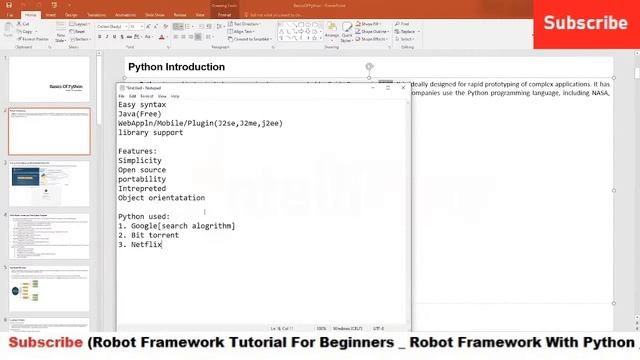This screenshot has width=640, height=360.
Task: Open the Convert to SmartArt dropdown
Action: click(x=250, y=39)
